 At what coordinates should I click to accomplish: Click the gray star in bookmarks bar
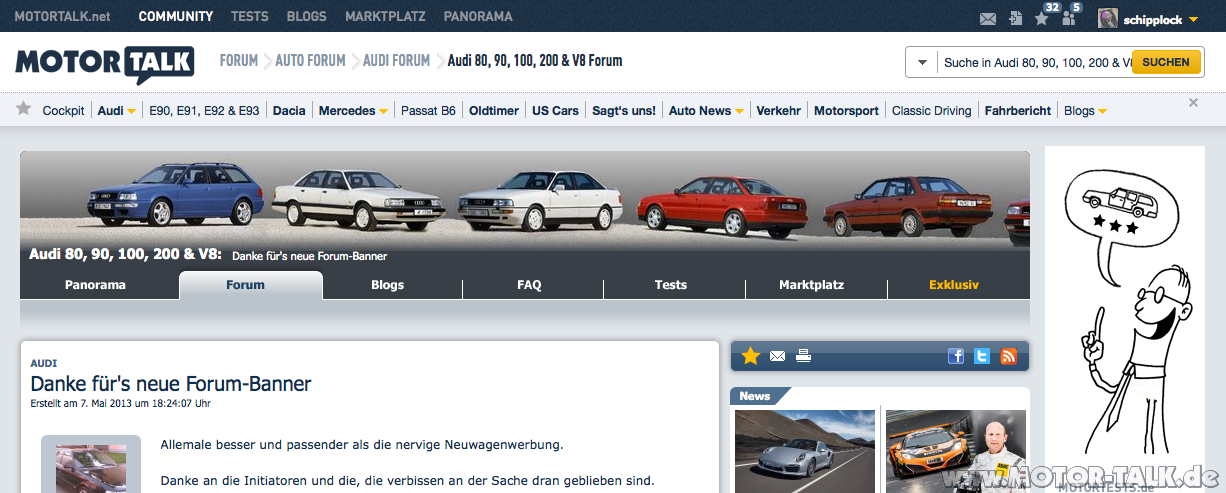coord(23,109)
